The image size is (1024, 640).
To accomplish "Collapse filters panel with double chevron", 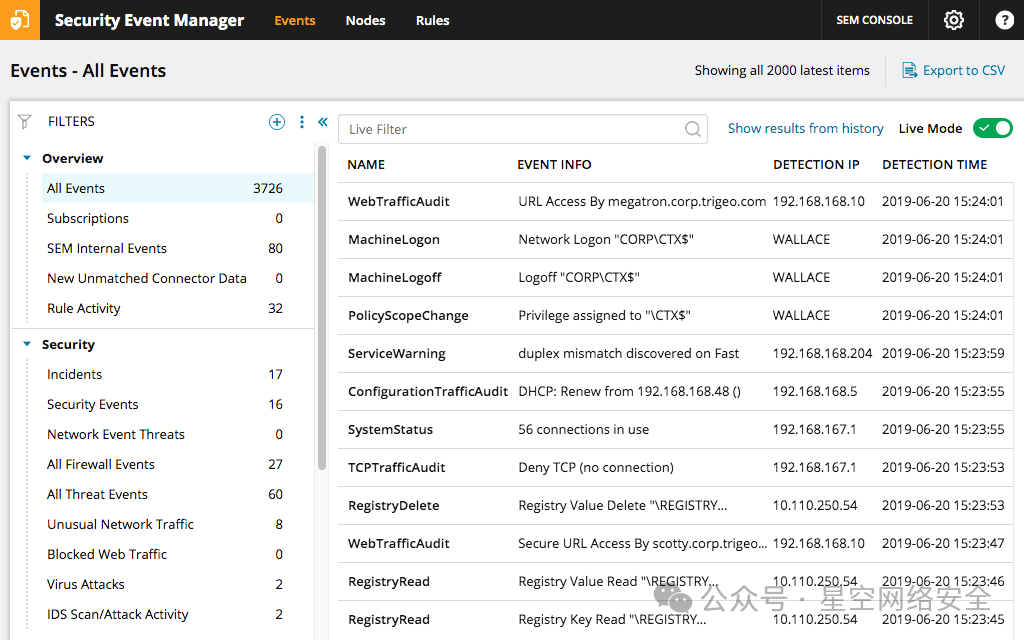I will (x=323, y=121).
